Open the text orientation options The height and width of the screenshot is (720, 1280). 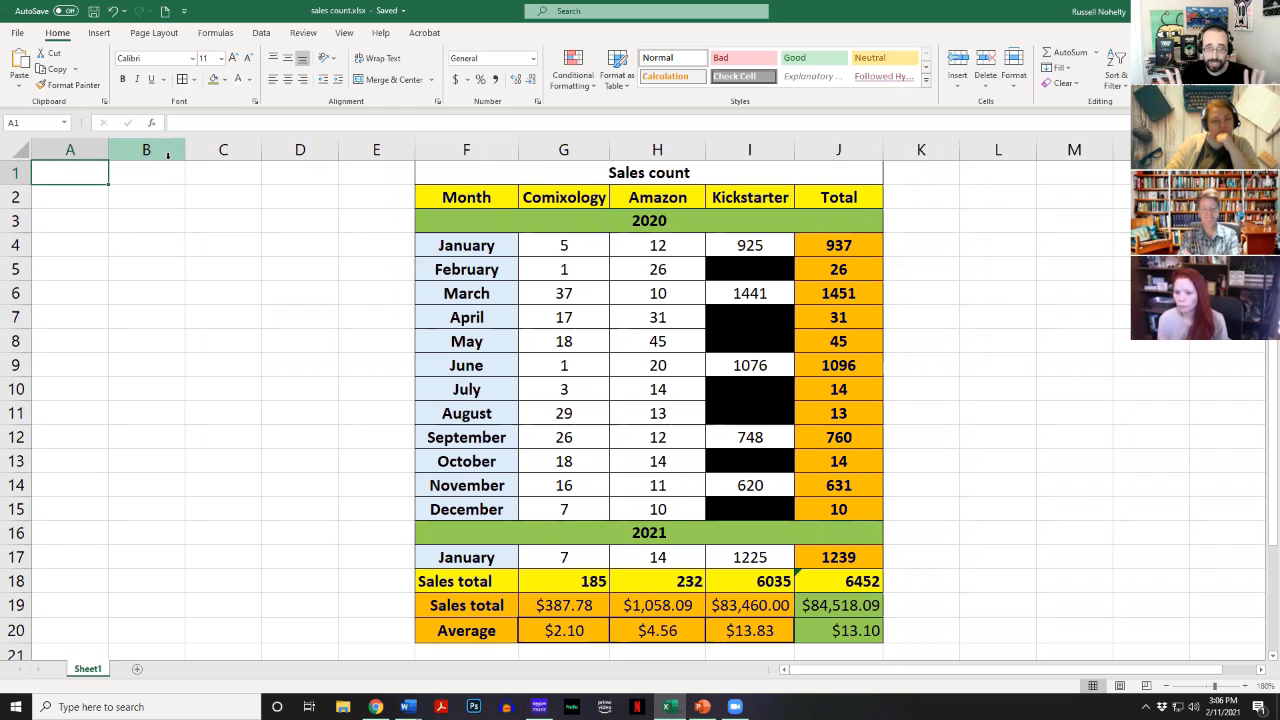327,58
